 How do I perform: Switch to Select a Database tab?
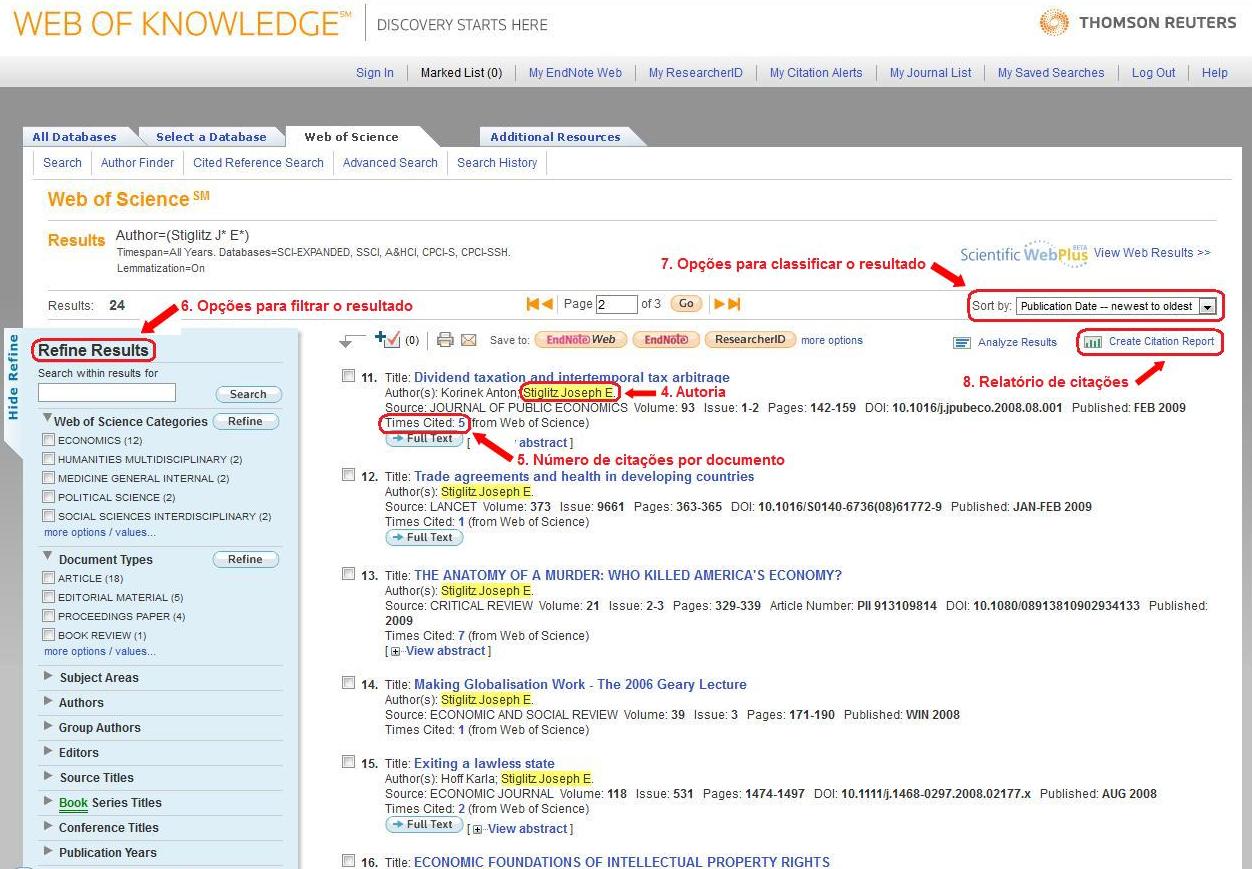coord(211,137)
